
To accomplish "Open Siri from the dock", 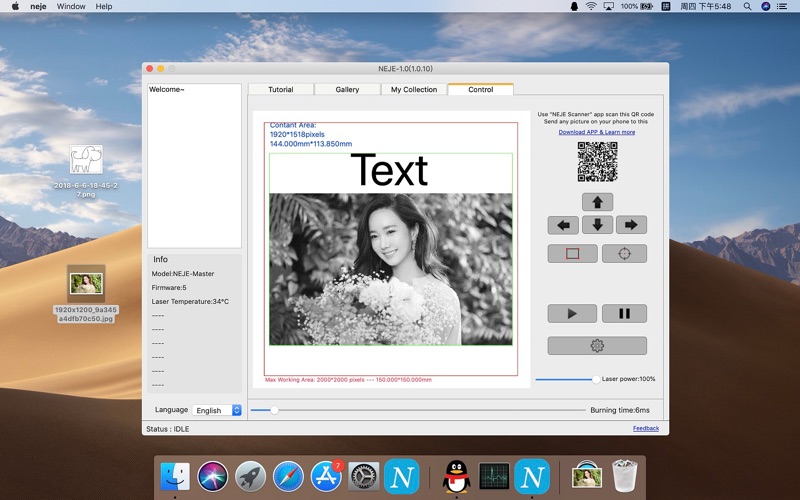I will (x=213, y=476).
